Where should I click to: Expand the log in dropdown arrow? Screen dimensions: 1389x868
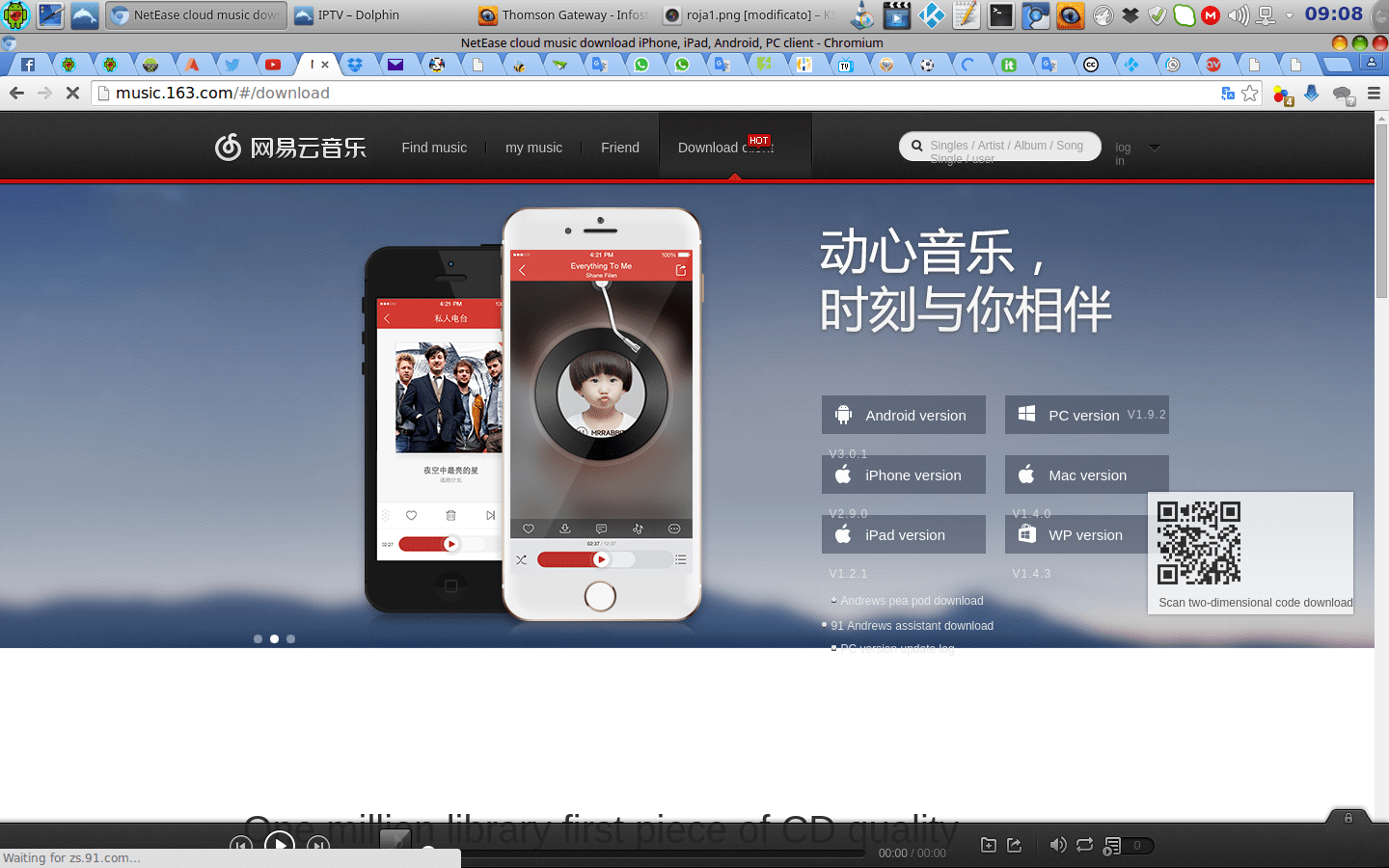point(1155,148)
